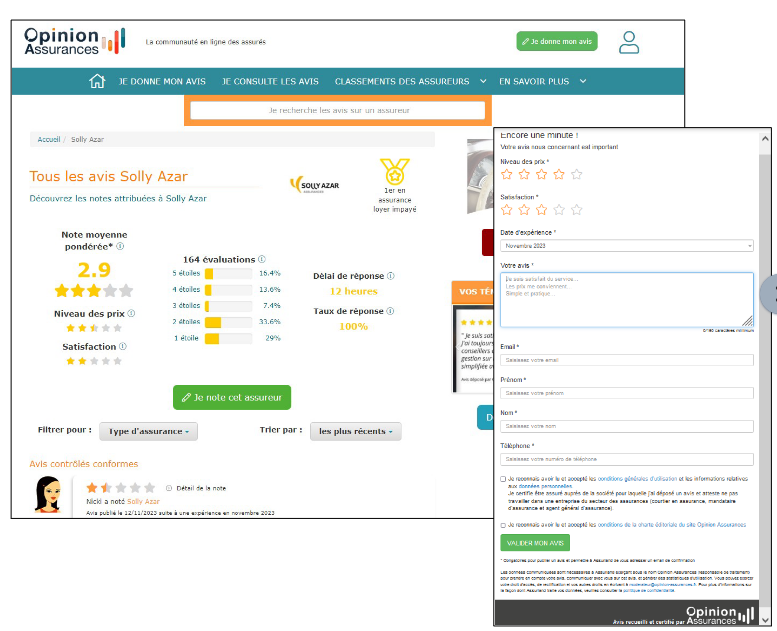The image size is (777, 631).
Task: Focus the Téléphone input field
Action: 626,459
